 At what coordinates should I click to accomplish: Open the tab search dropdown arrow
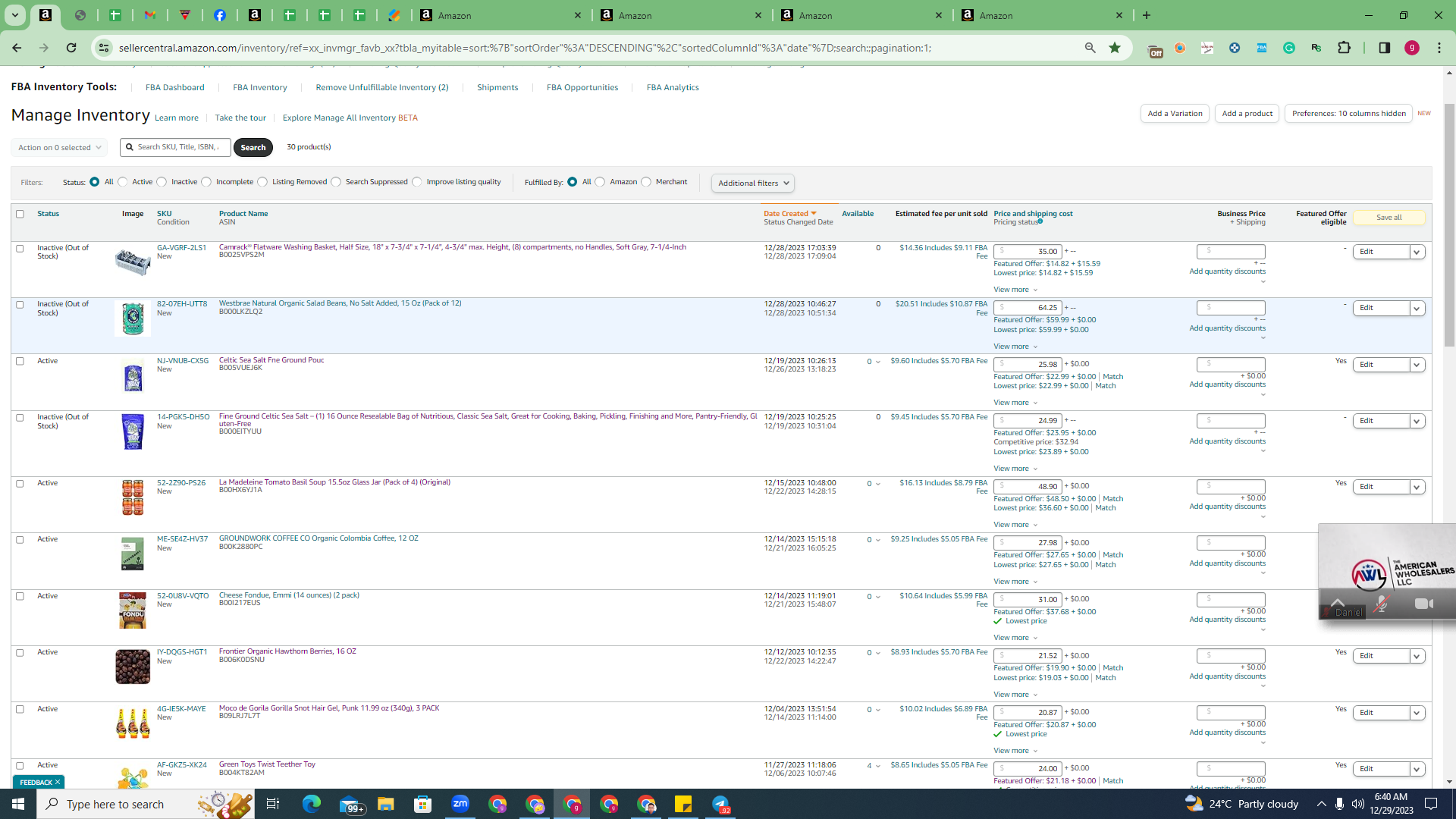(x=14, y=15)
